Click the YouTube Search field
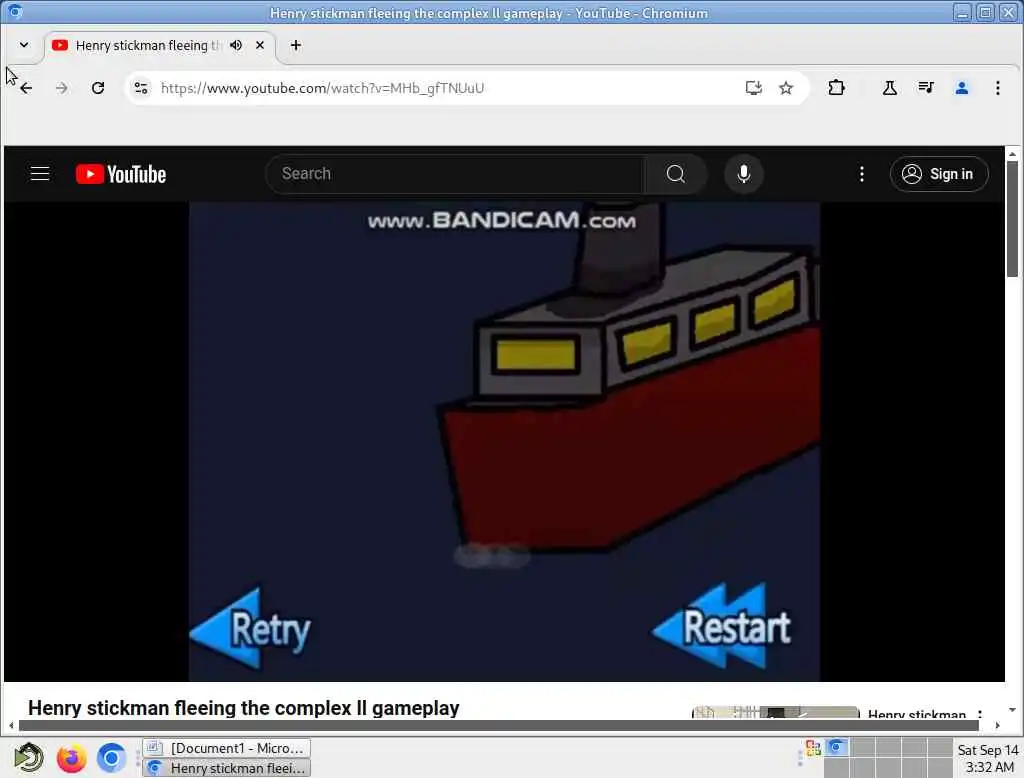This screenshot has width=1024, height=778. click(455, 174)
